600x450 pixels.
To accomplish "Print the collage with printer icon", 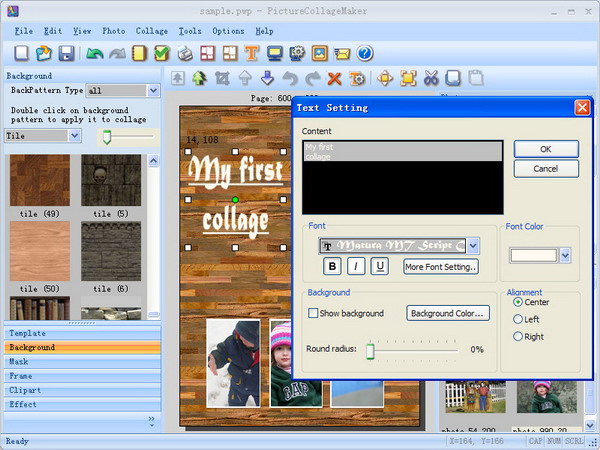I will pos(185,53).
